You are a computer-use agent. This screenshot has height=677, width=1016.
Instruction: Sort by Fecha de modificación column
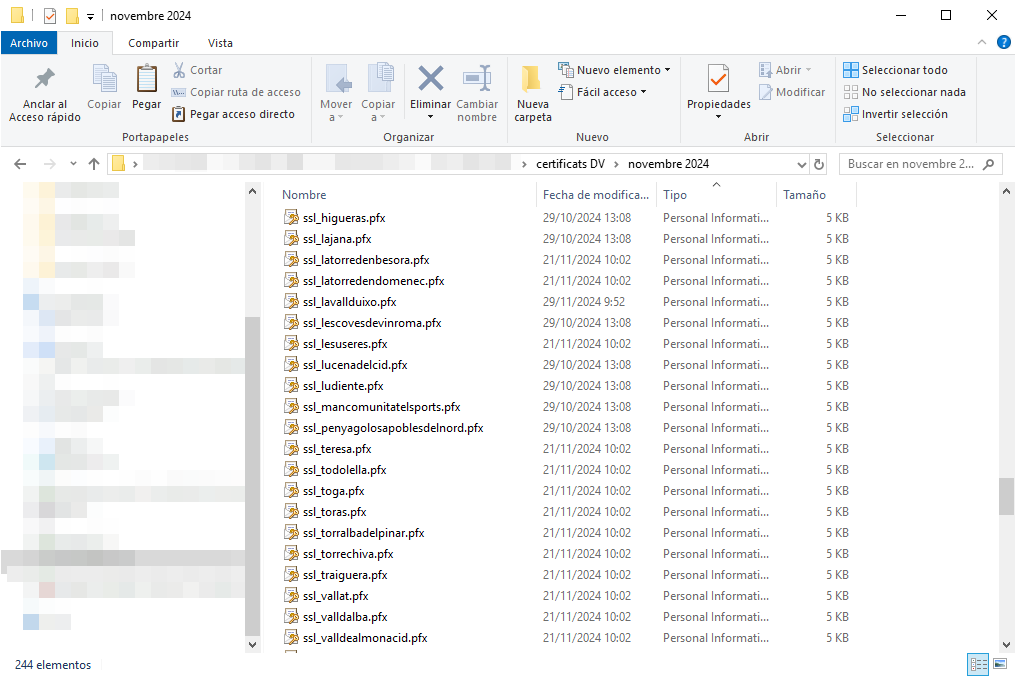(x=595, y=195)
